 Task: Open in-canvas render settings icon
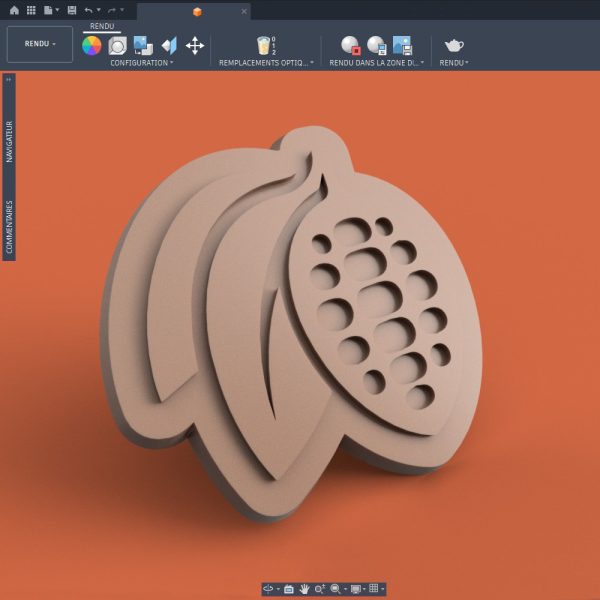(377, 46)
